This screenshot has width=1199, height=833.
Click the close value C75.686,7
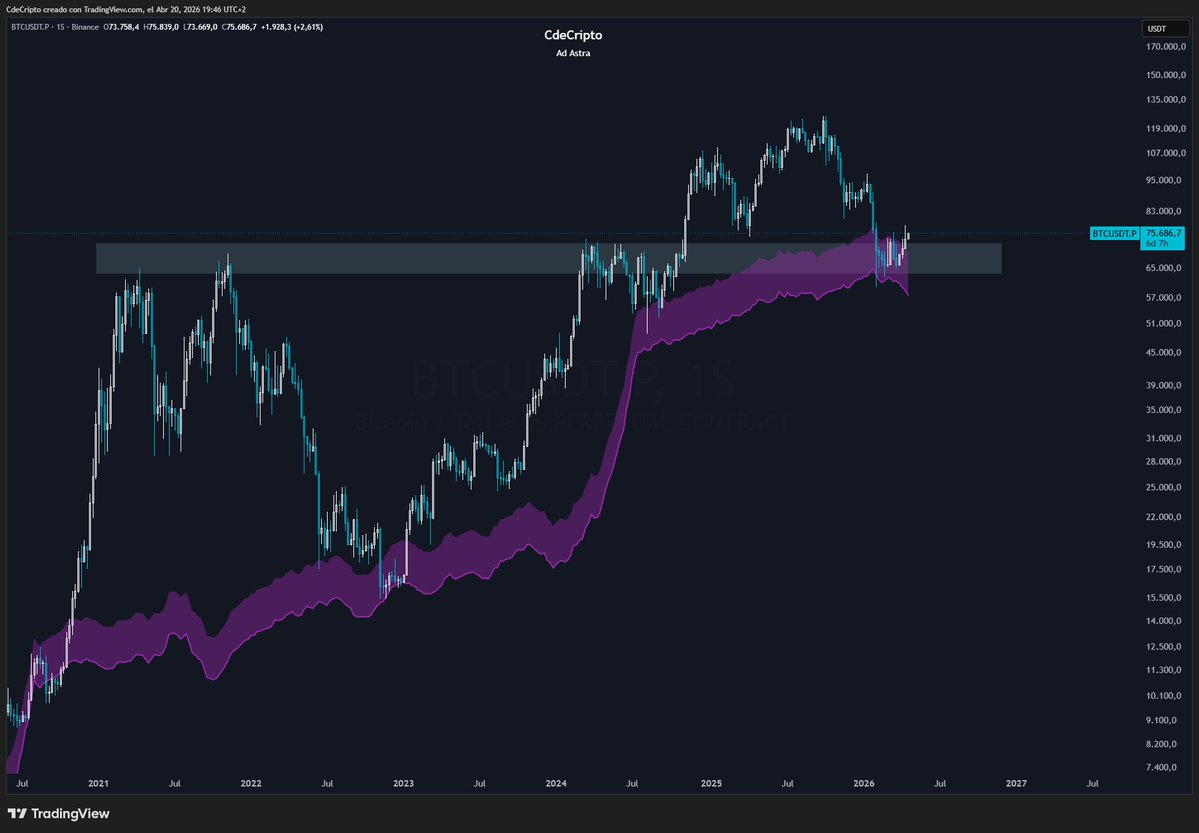point(239,27)
